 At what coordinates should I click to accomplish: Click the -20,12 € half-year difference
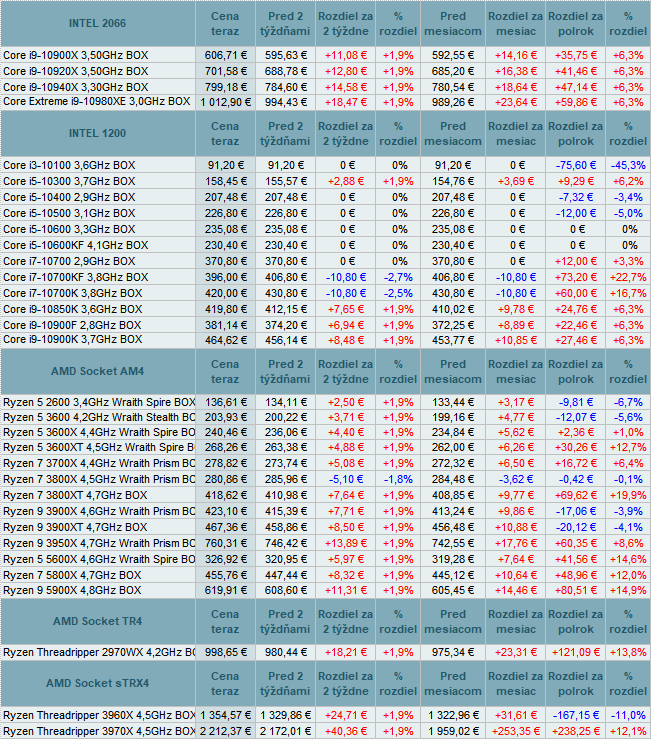tap(576, 528)
